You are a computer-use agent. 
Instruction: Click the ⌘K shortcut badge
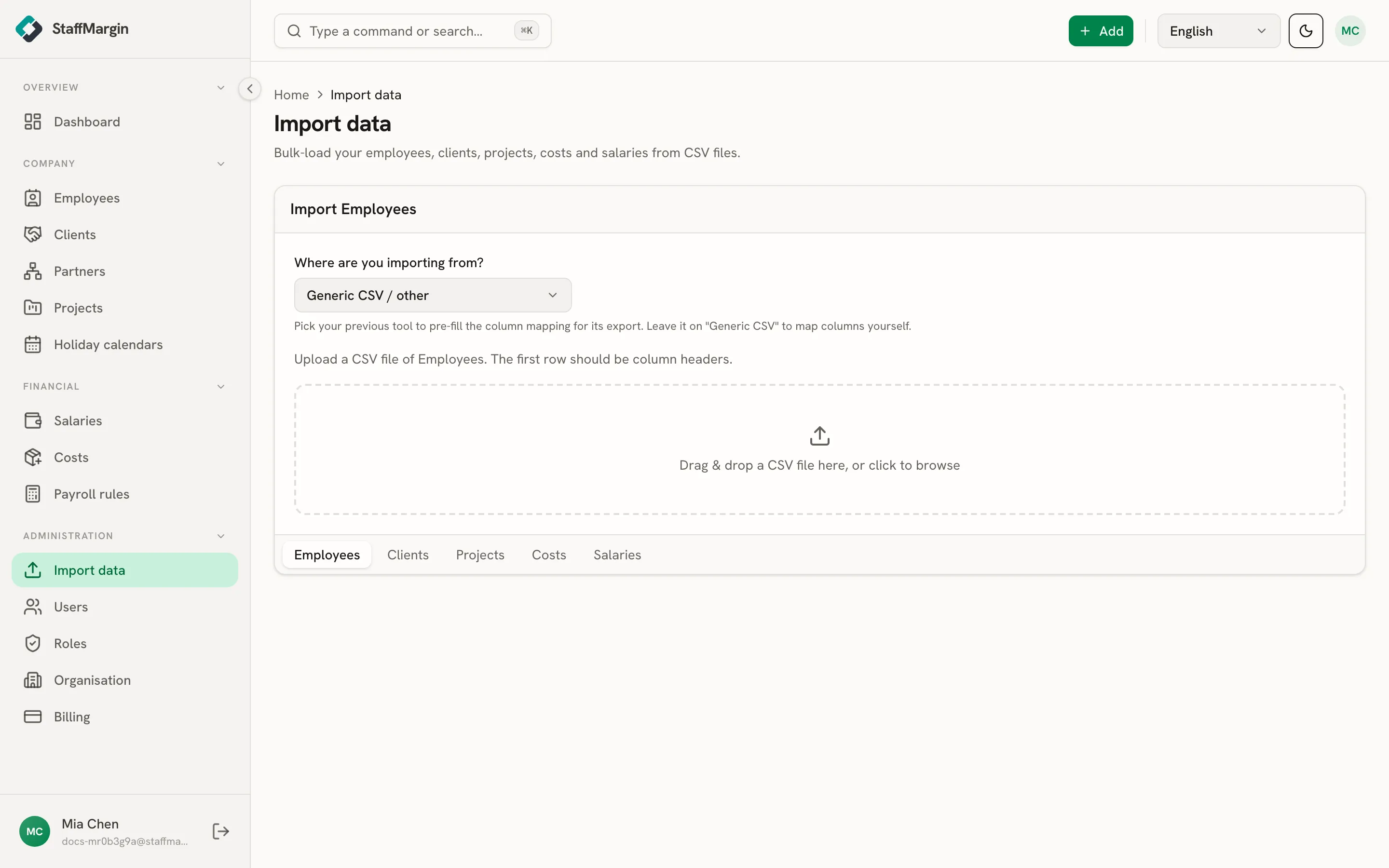[526, 31]
